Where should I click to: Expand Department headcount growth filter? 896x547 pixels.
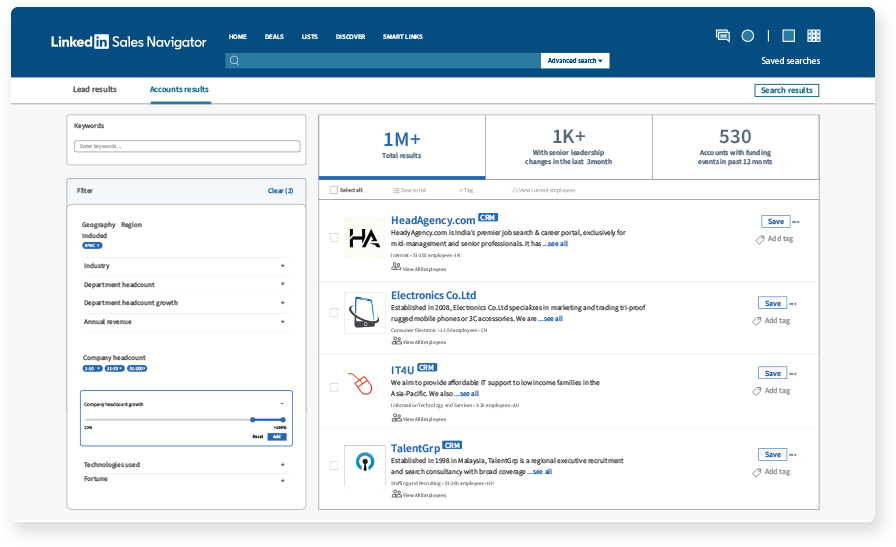point(282,302)
